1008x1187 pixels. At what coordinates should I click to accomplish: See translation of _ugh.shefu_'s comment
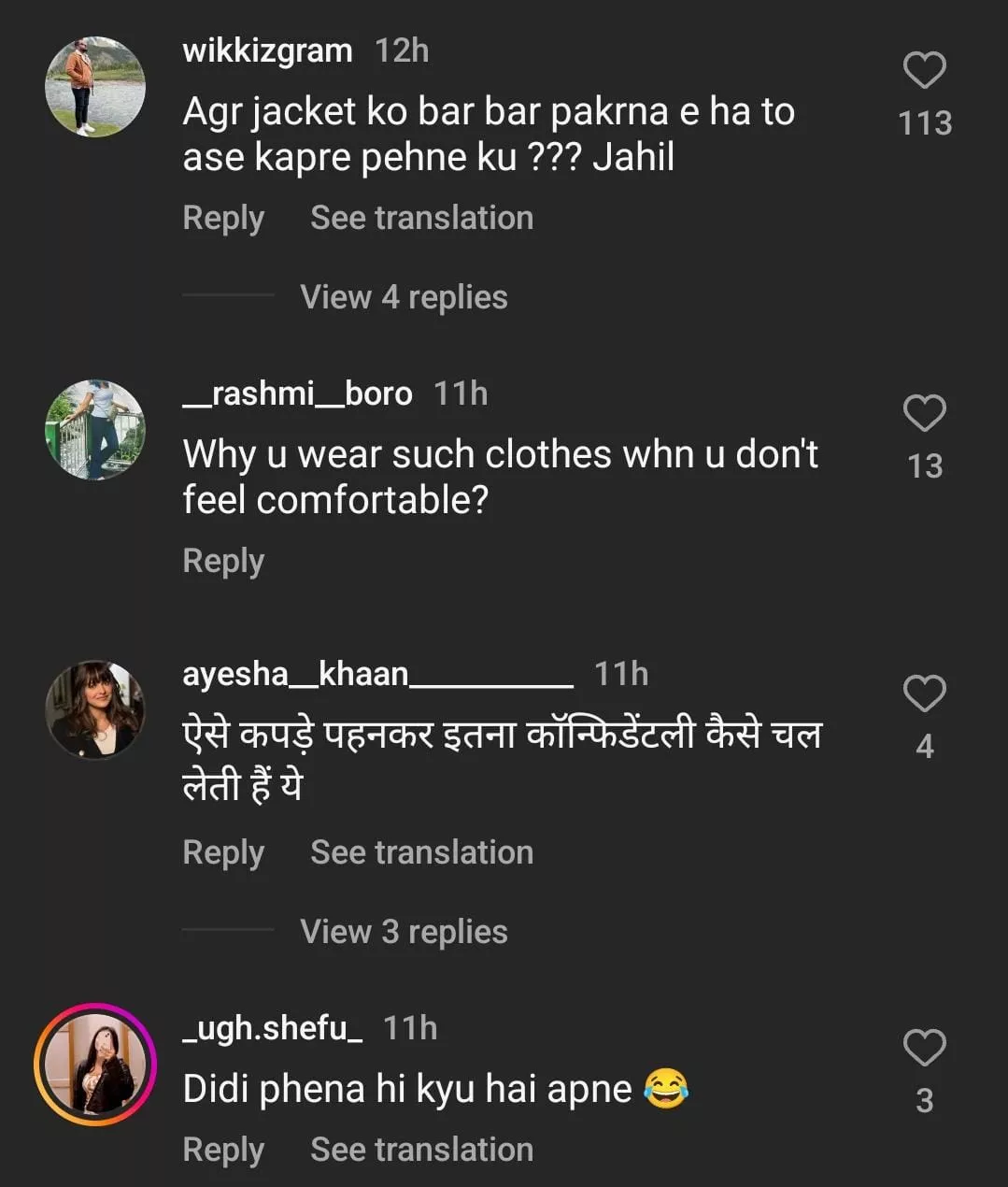point(421,1150)
